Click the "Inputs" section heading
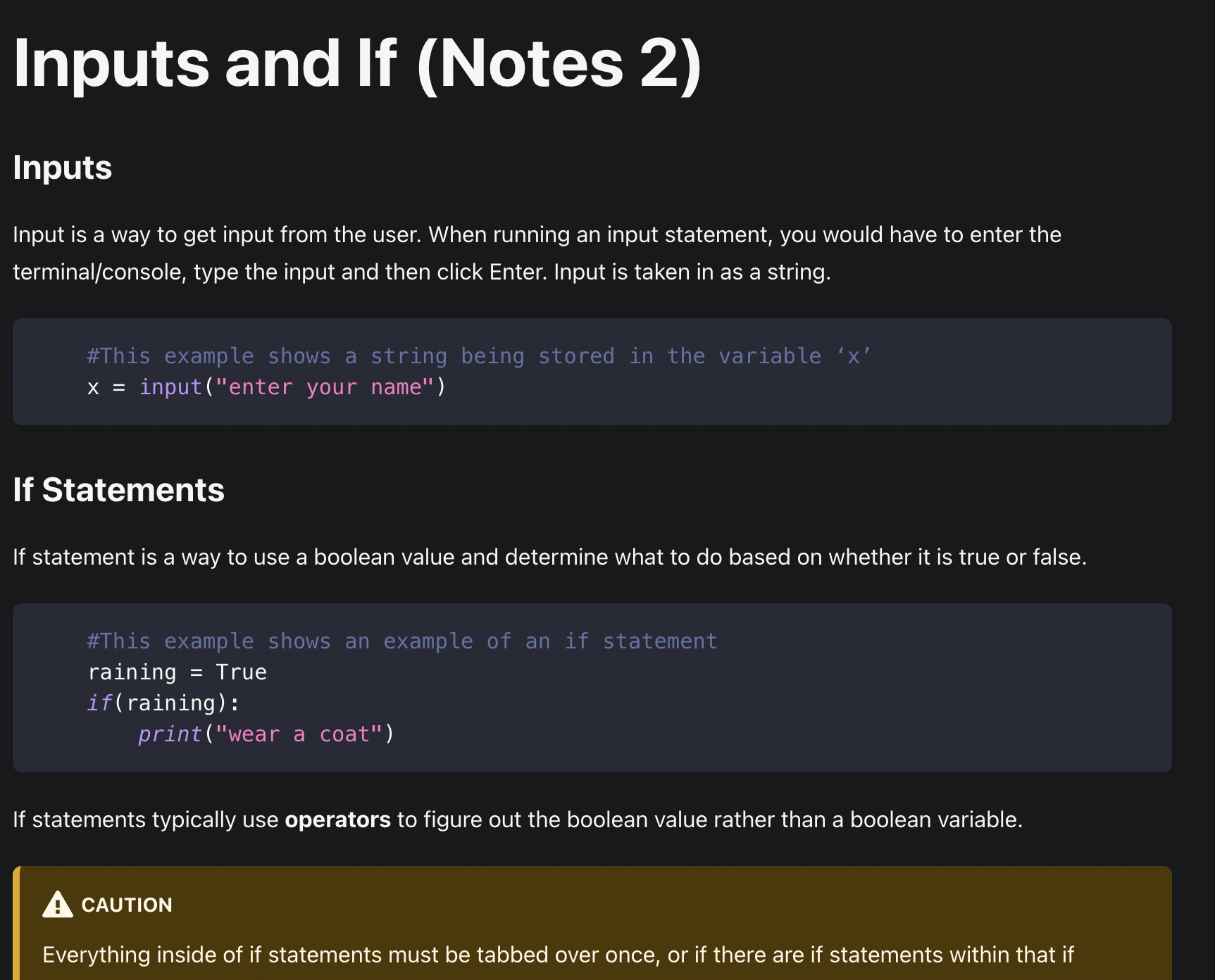 63,168
